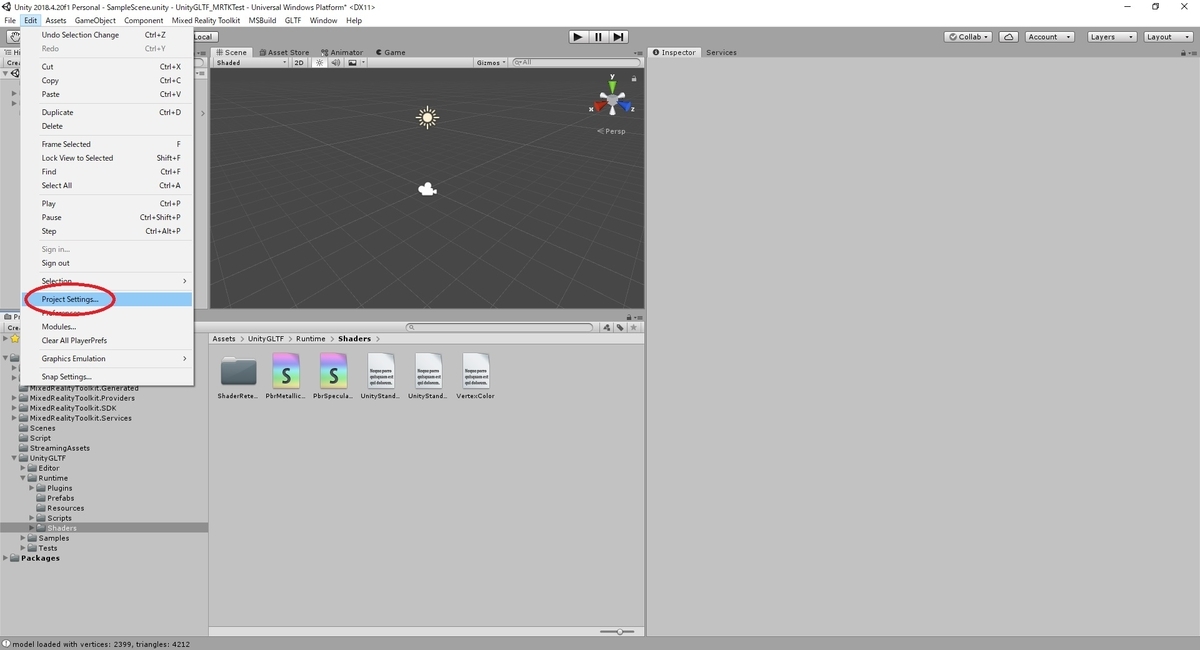The image size is (1200, 650).
Task: Expand the Plugins folder arrow
Action: click(x=33, y=488)
